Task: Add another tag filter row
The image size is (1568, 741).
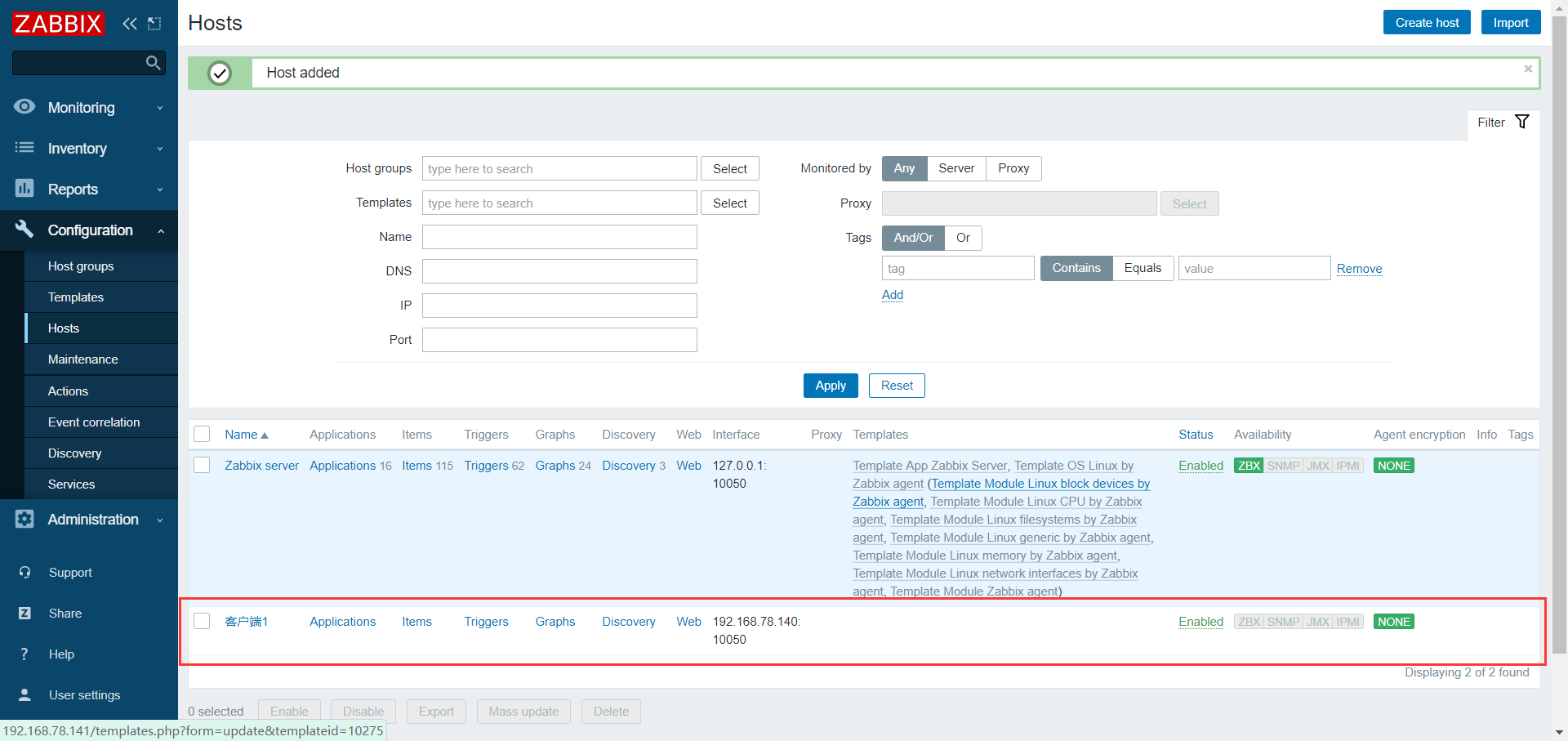Action: click(893, 295)
